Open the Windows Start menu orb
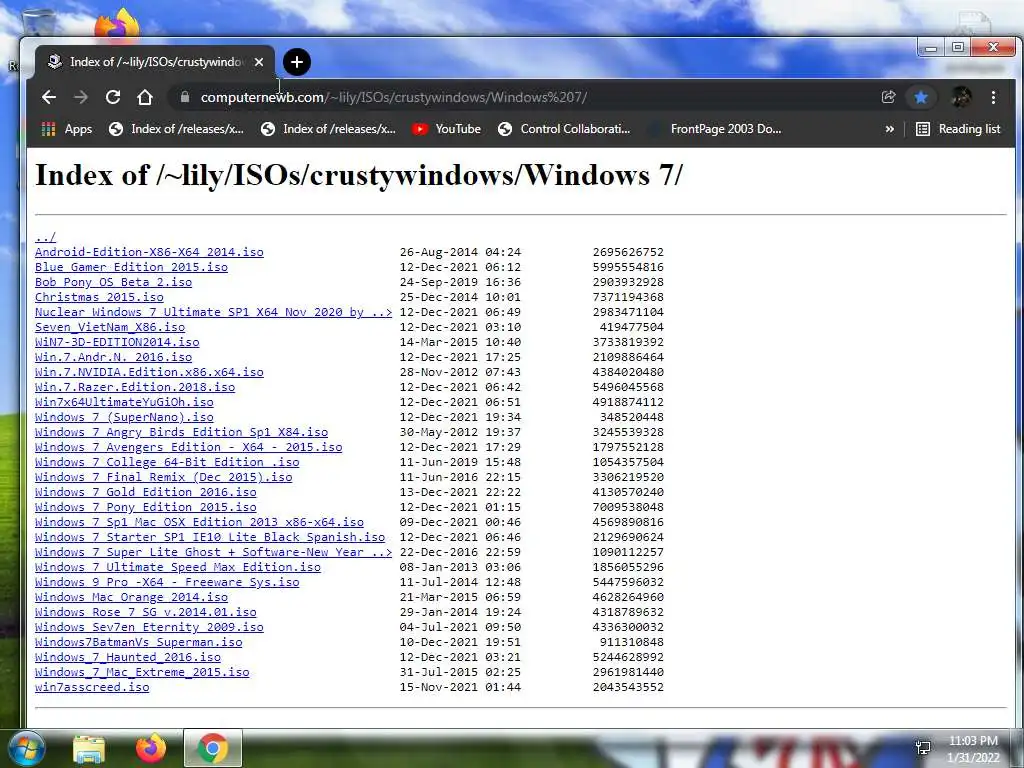This screenshot has width=1024, height=768. point(26,748)
